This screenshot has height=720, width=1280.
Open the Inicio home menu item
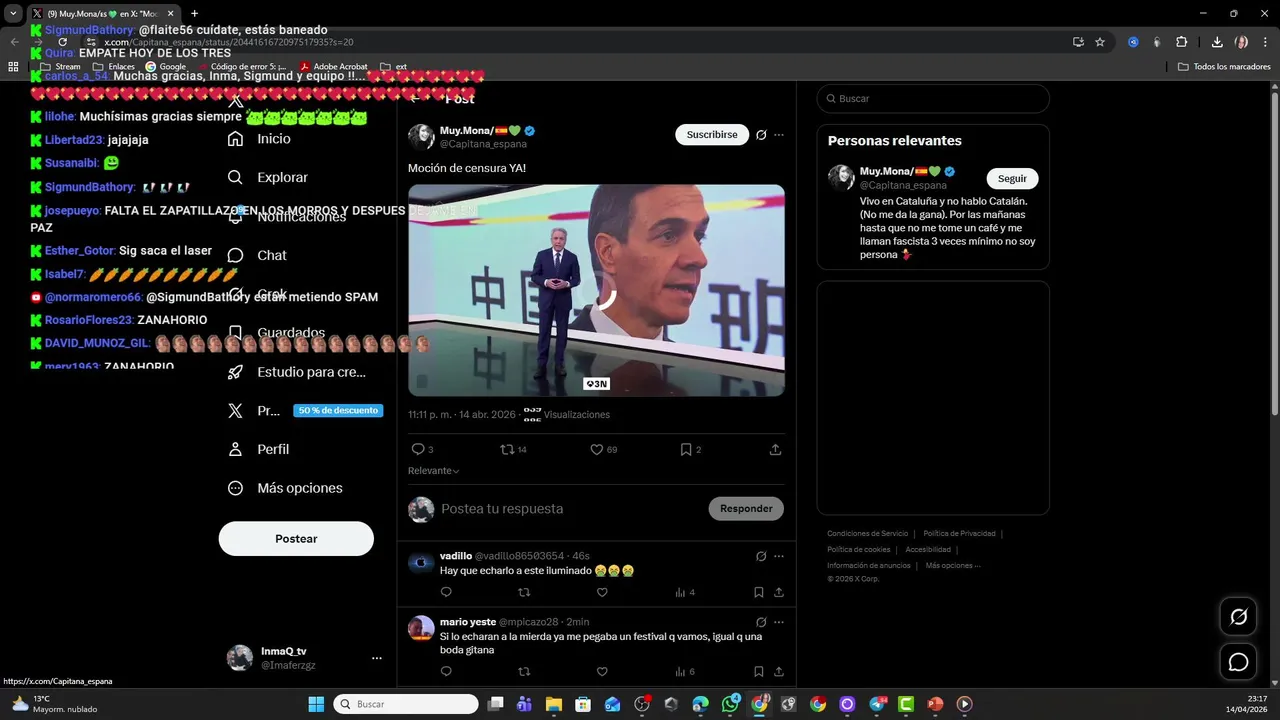tap(259, 139)
